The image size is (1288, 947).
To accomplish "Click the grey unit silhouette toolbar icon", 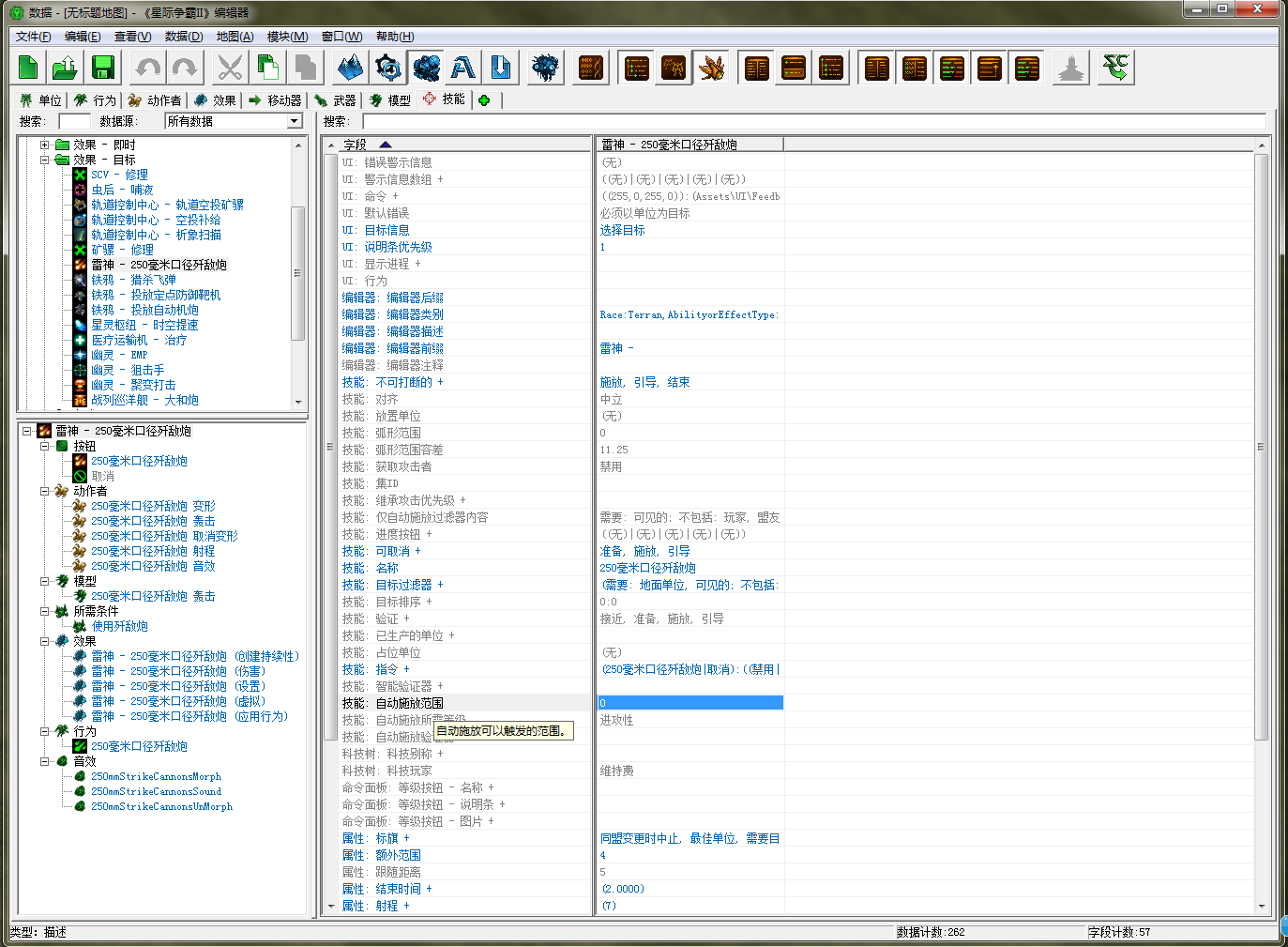I will coord(1071,68).
